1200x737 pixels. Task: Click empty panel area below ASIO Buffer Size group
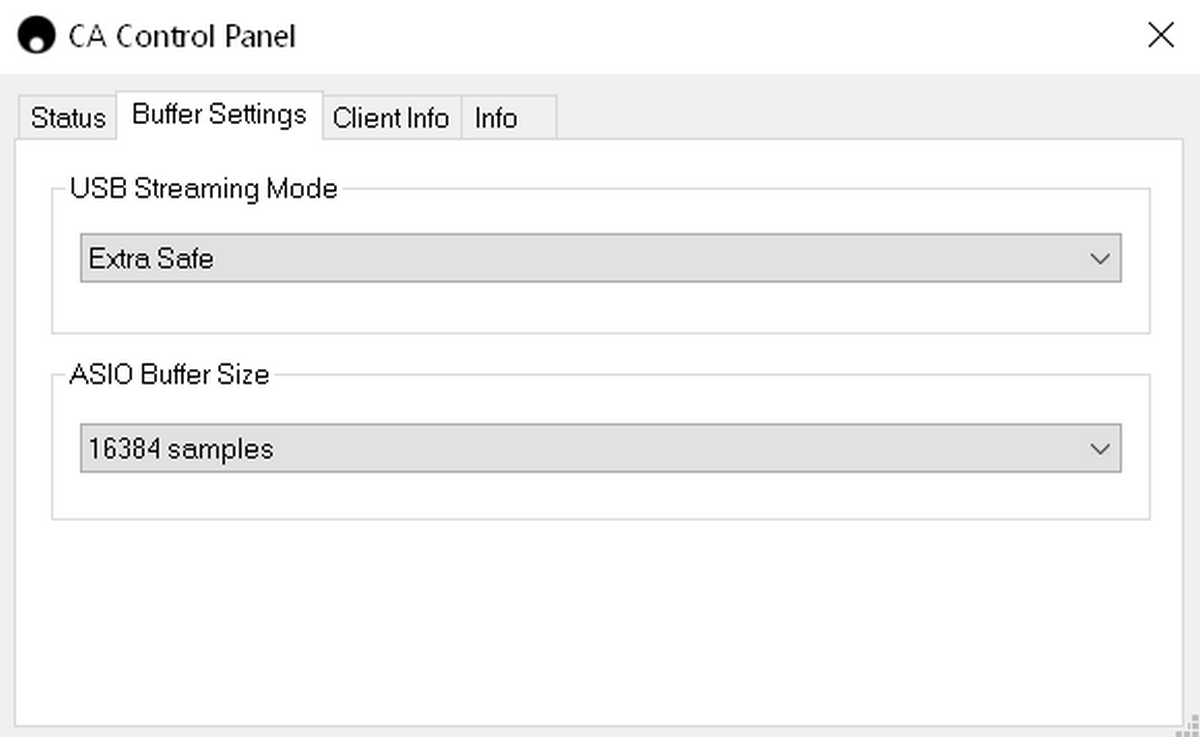click(600, 620)
